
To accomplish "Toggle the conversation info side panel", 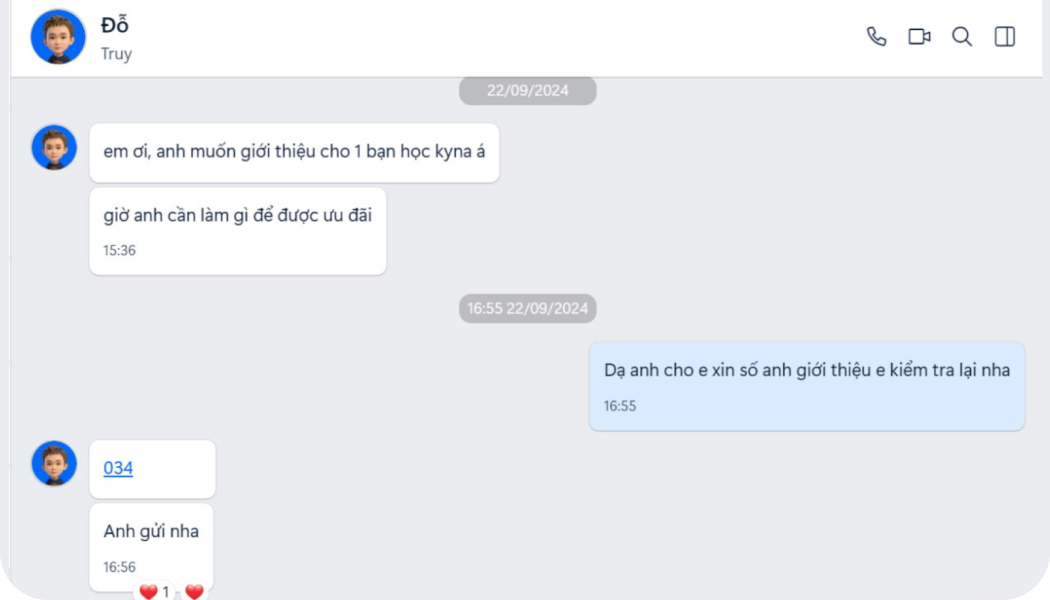I will pos(1002,36).
